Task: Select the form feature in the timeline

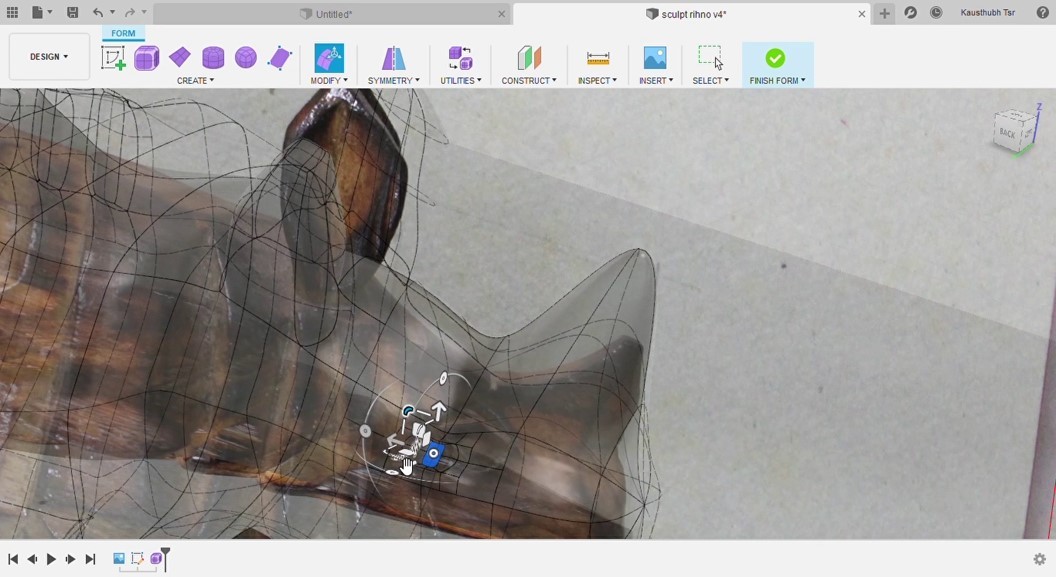Action: [x=156, y=558]
